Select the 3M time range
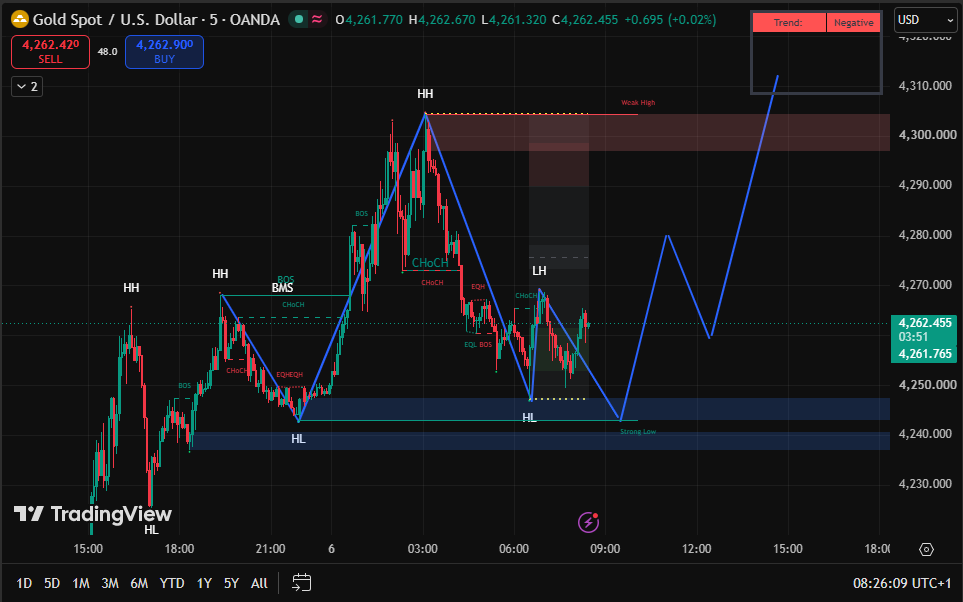 [110, 583]
